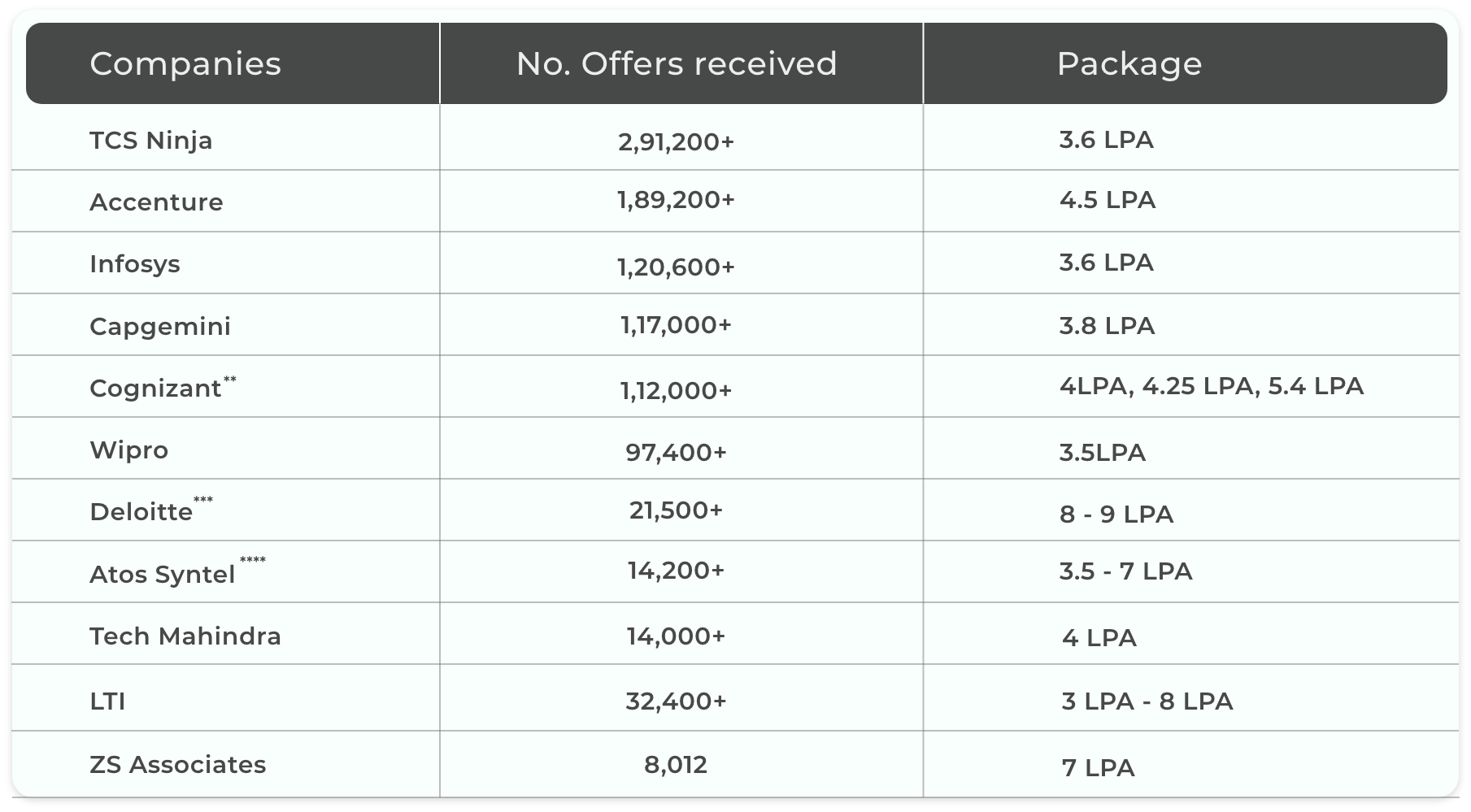
Task: Click the ZS Associates company name
Action: [x=178, y=765]
